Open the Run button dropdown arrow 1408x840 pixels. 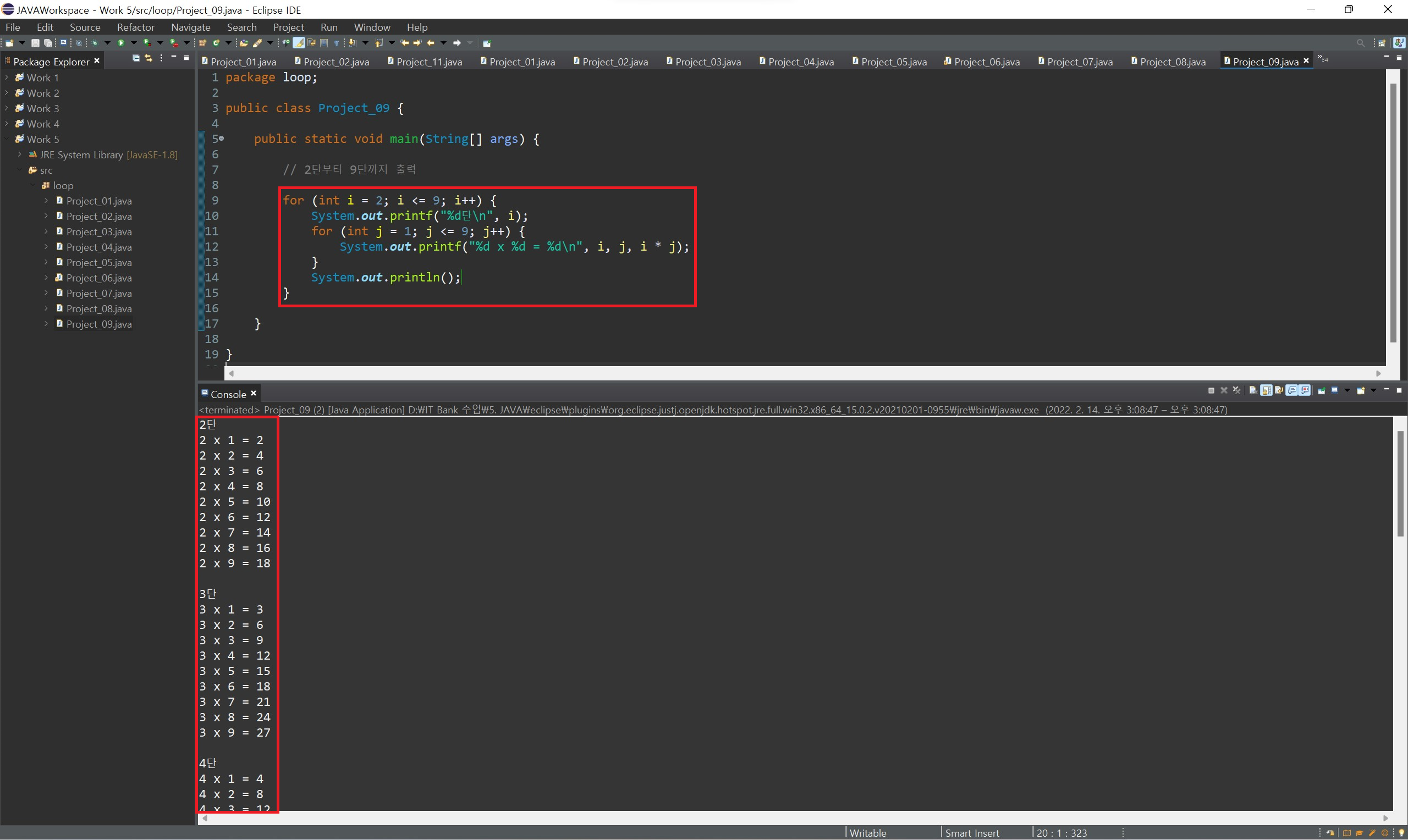pyautogui.click(x=134, y=43)
